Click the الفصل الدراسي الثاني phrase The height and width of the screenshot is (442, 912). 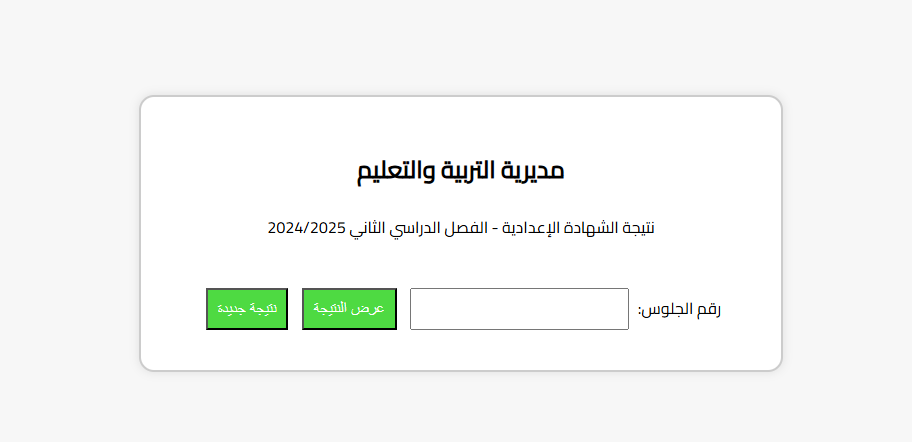[418, 228]
